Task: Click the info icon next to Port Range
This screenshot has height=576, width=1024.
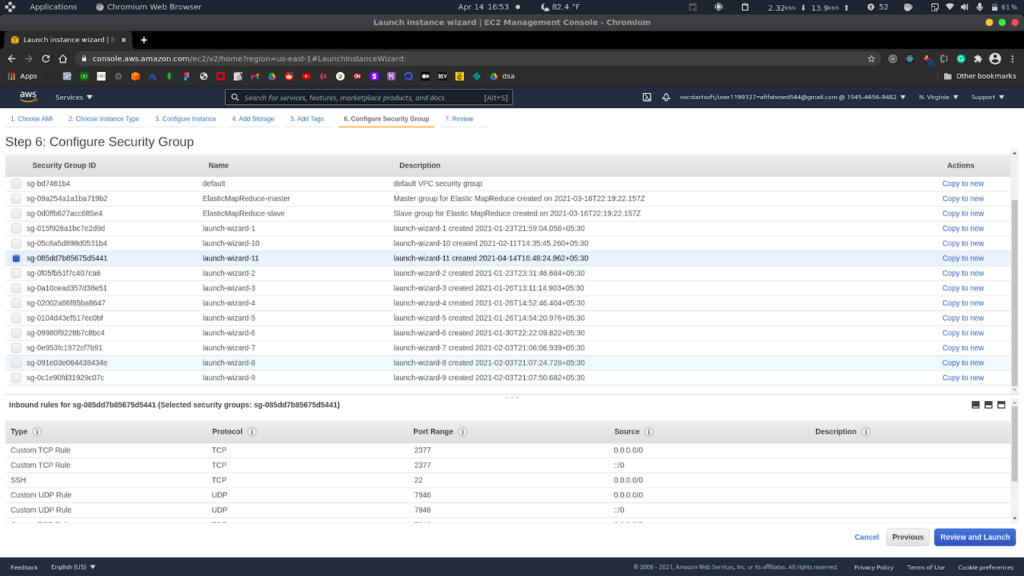Action: (460, 432)
